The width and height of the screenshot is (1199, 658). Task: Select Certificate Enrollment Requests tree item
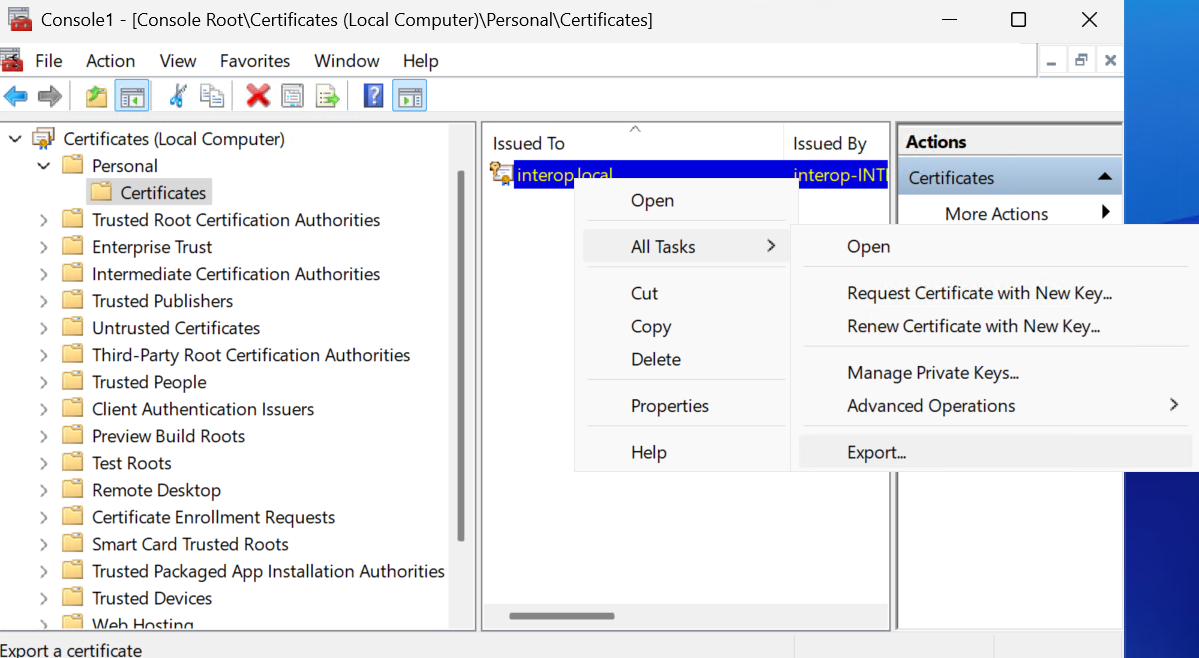click(213, 517)
